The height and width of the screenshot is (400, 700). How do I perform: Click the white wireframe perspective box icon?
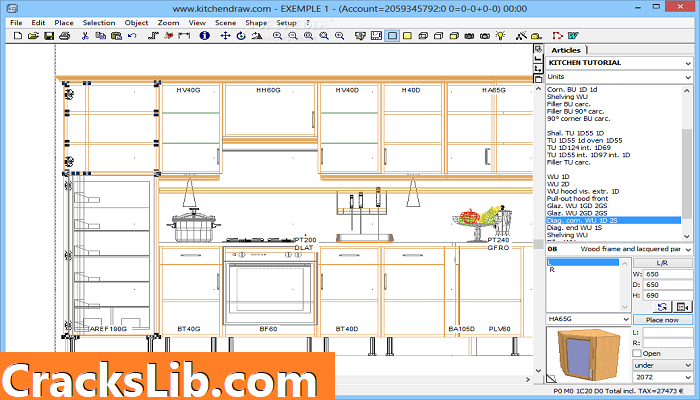438,36
